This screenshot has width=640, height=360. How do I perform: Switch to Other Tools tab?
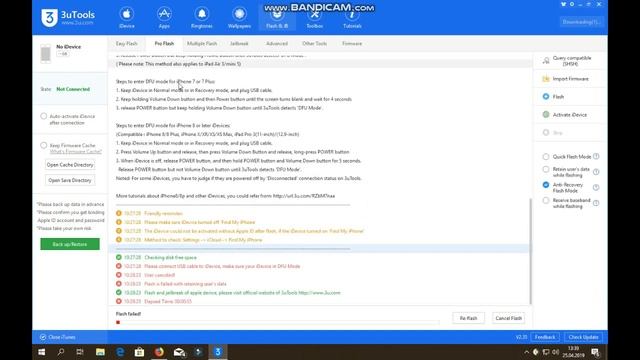tap(314, 43)
